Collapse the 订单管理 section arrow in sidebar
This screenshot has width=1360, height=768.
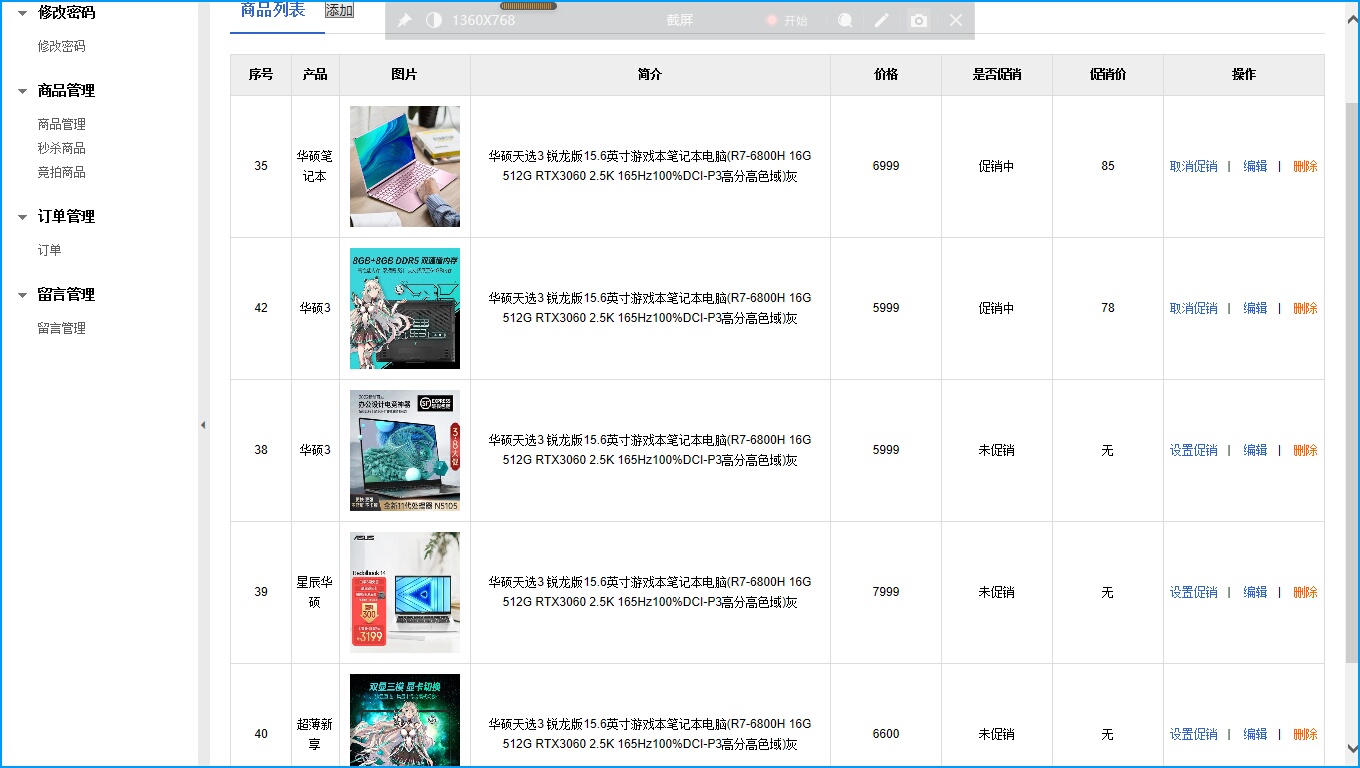click(22, 217)
